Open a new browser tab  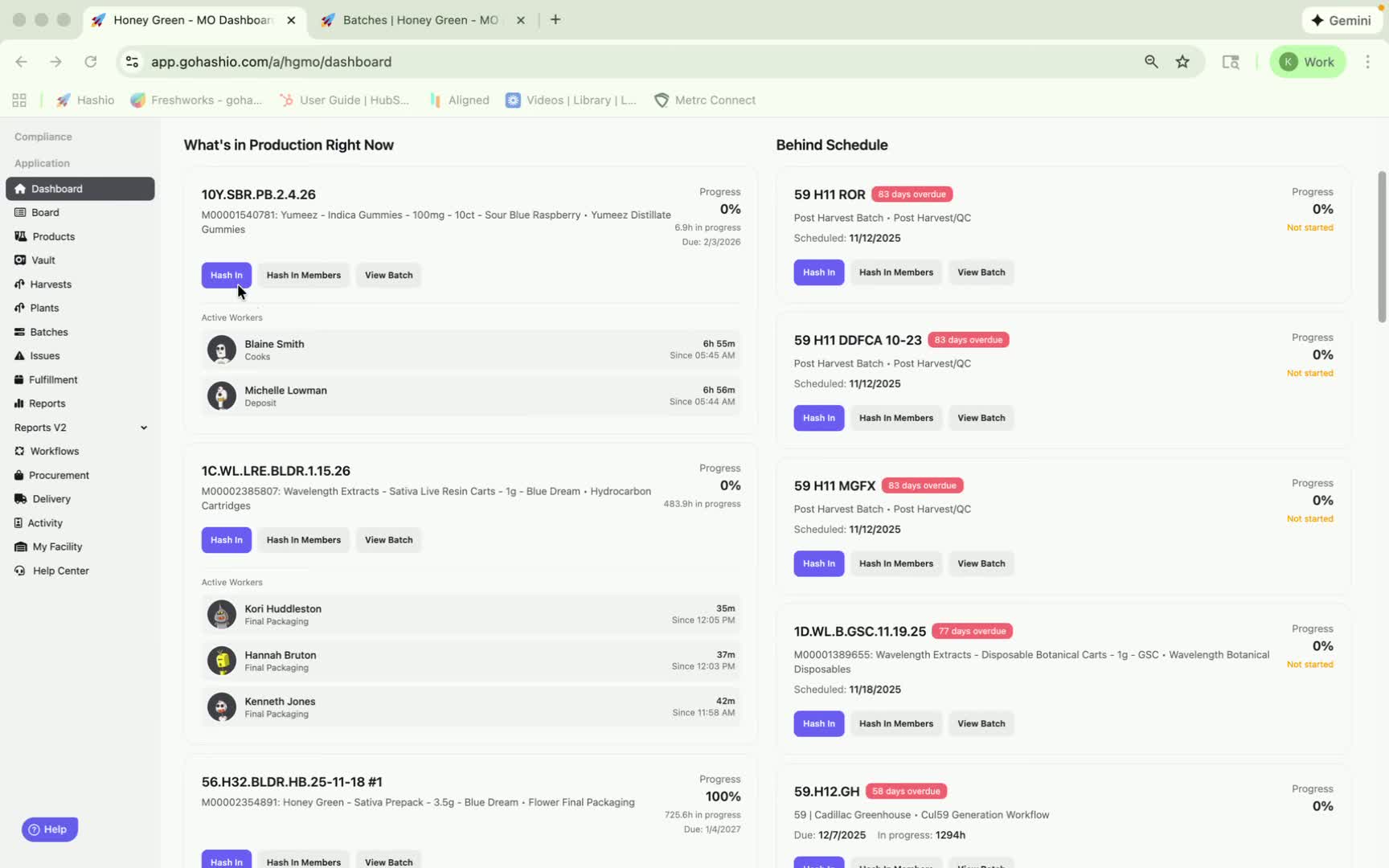coord(555,20)
